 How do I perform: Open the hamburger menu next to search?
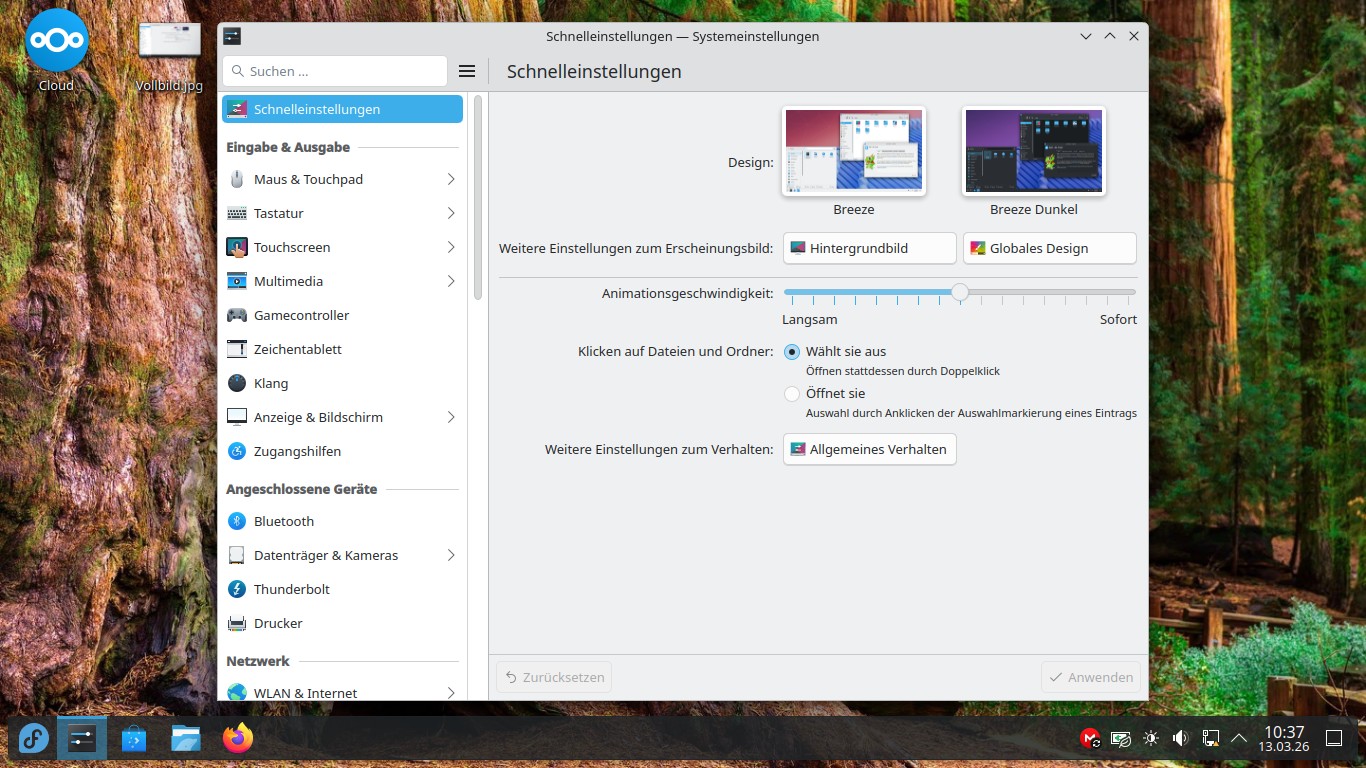(466, 71)
